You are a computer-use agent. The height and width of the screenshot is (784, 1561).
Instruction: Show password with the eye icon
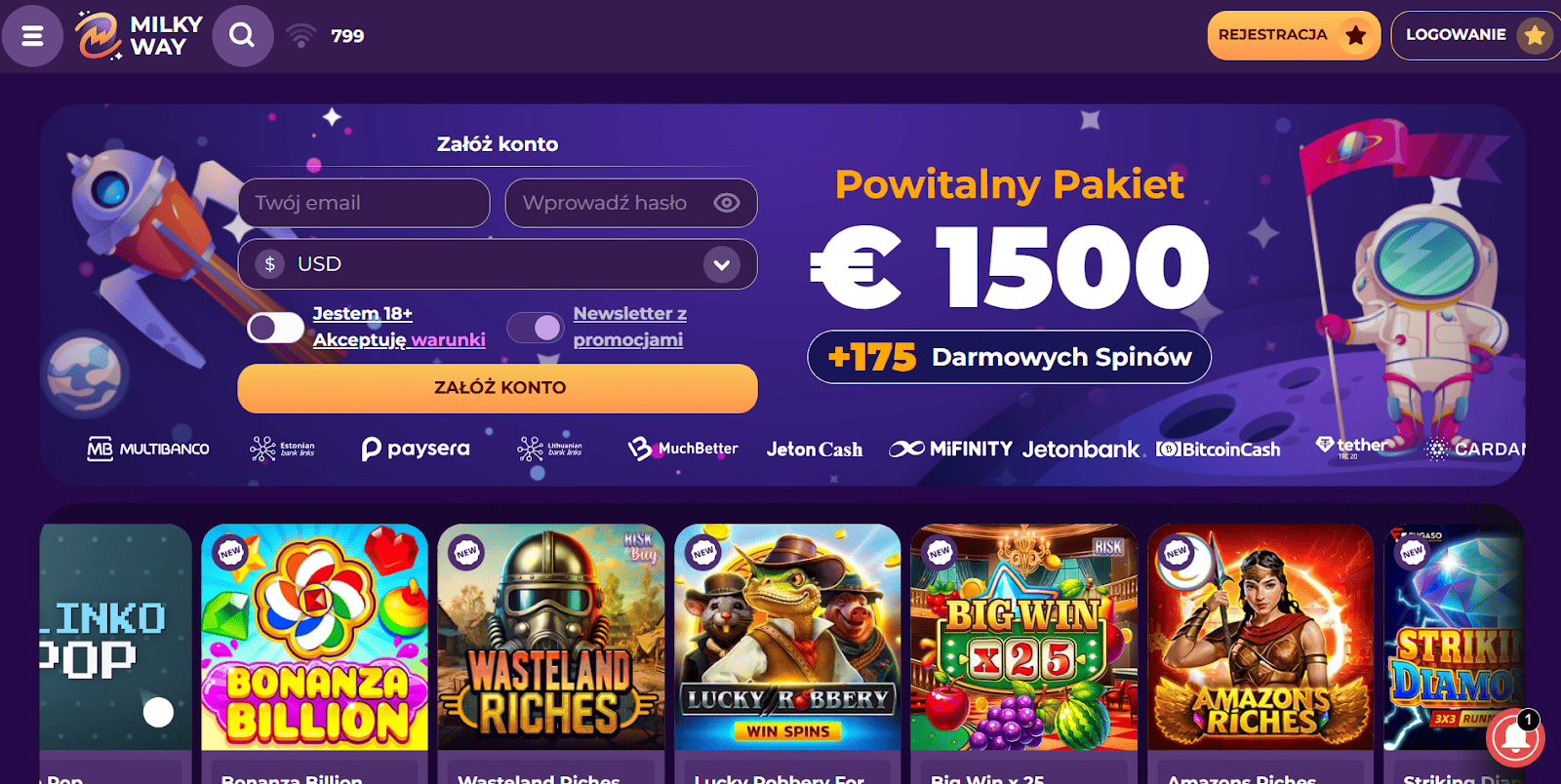727,203
